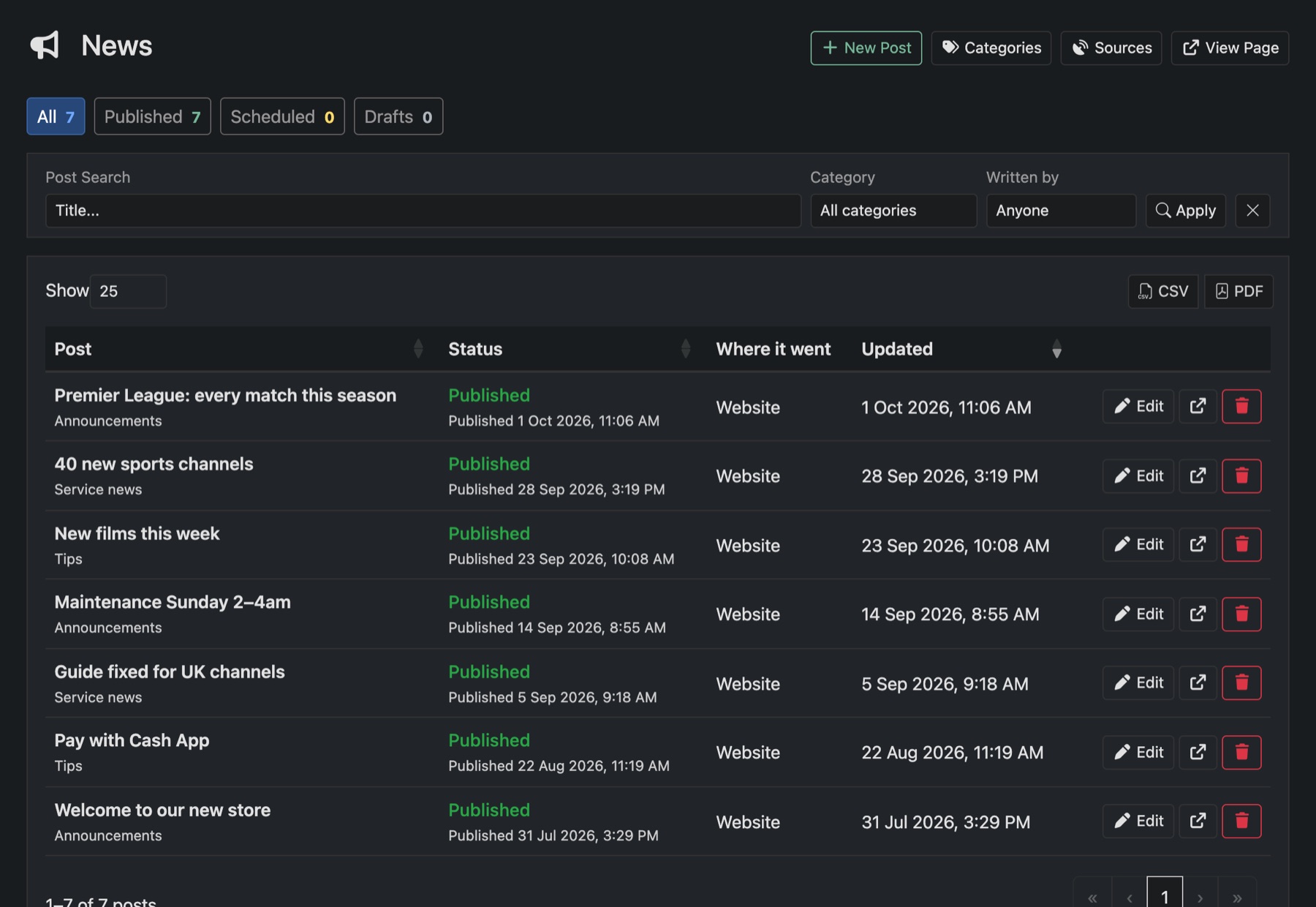1316x907 pixels.
Task: Click '23 Sep 2026, 10:08 AM' updated cell
Action: click(955, 546)
